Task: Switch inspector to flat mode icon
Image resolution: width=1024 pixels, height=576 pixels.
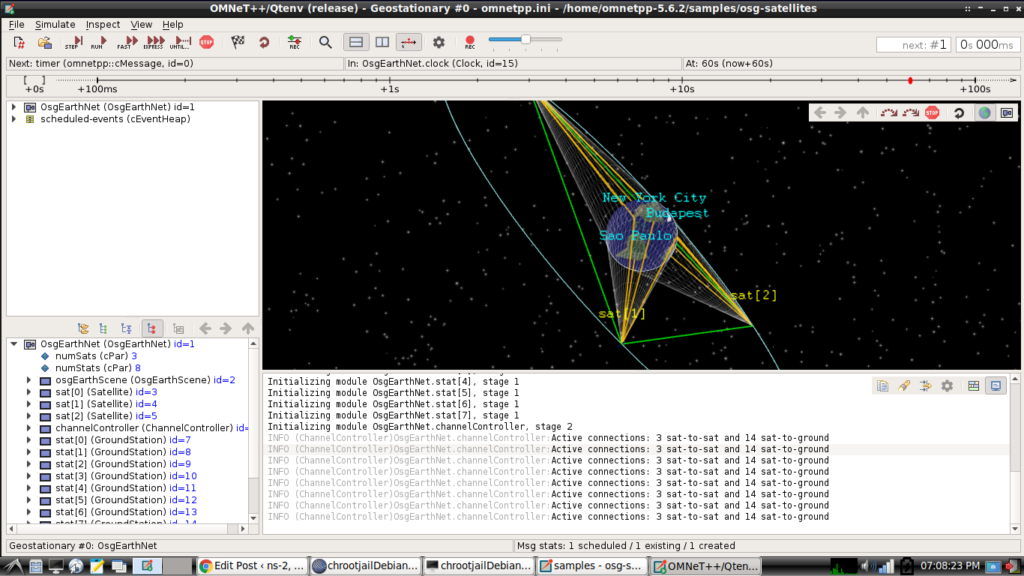Action: click(103, 328)
